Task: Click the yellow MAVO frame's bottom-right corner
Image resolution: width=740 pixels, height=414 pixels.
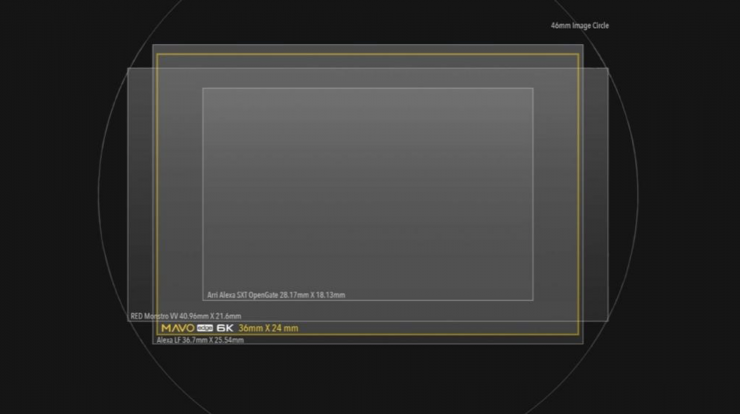Action: pyautogui.click(x=579, y=335)
